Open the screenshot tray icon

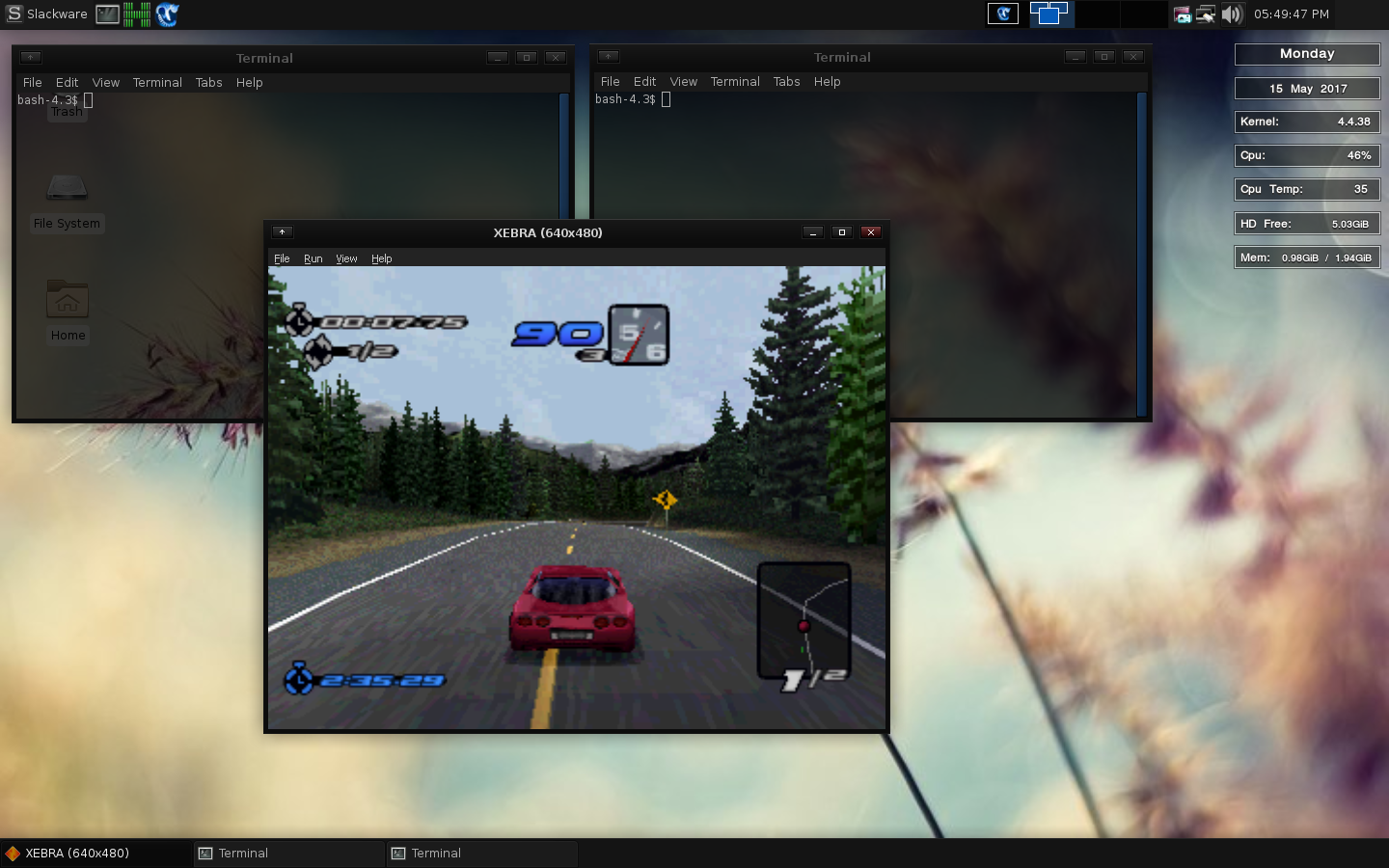(1182, 14)
